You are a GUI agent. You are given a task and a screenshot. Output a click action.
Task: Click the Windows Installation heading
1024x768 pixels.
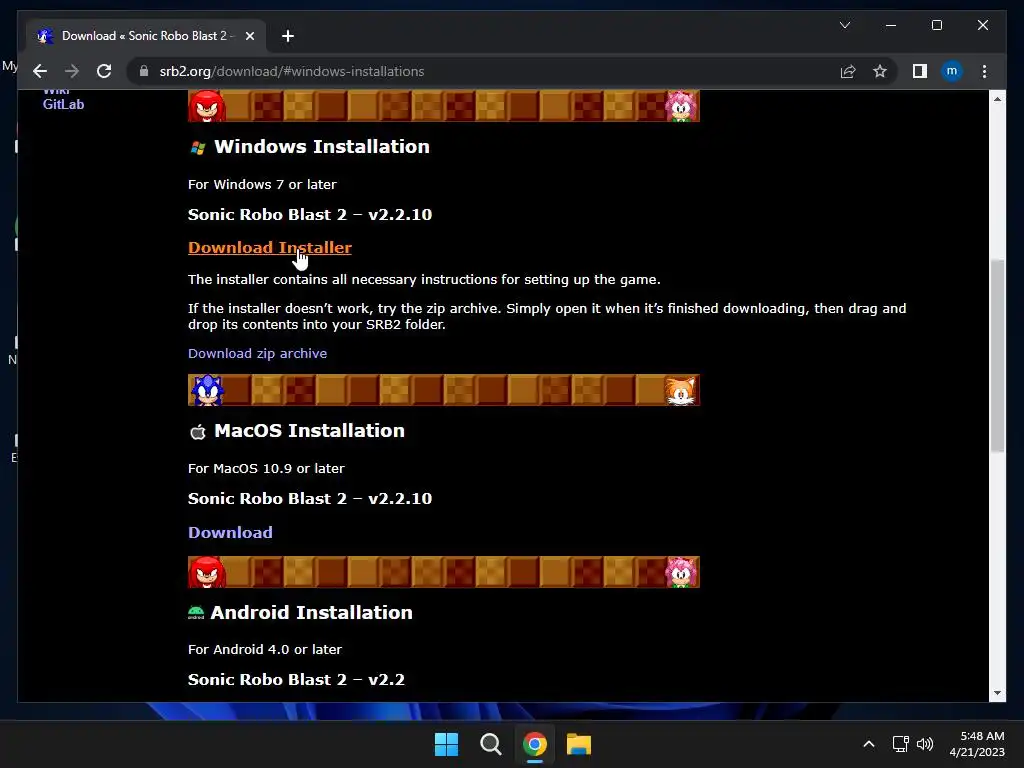[322, 146]
